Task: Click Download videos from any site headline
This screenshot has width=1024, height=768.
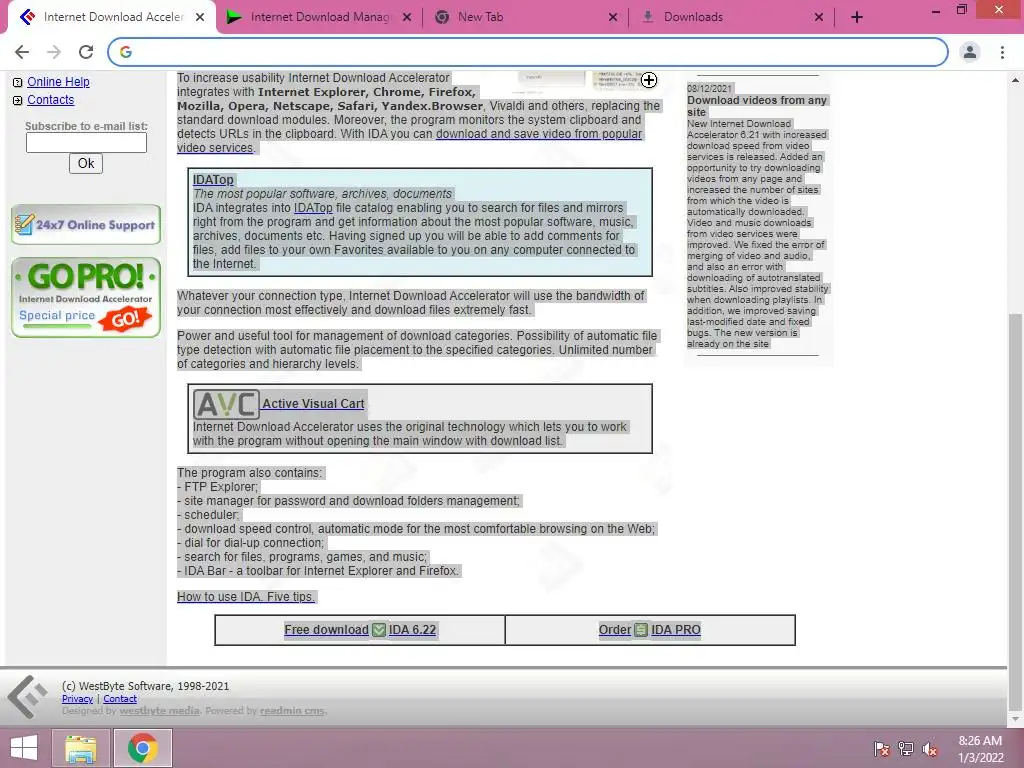Action: 756,106
